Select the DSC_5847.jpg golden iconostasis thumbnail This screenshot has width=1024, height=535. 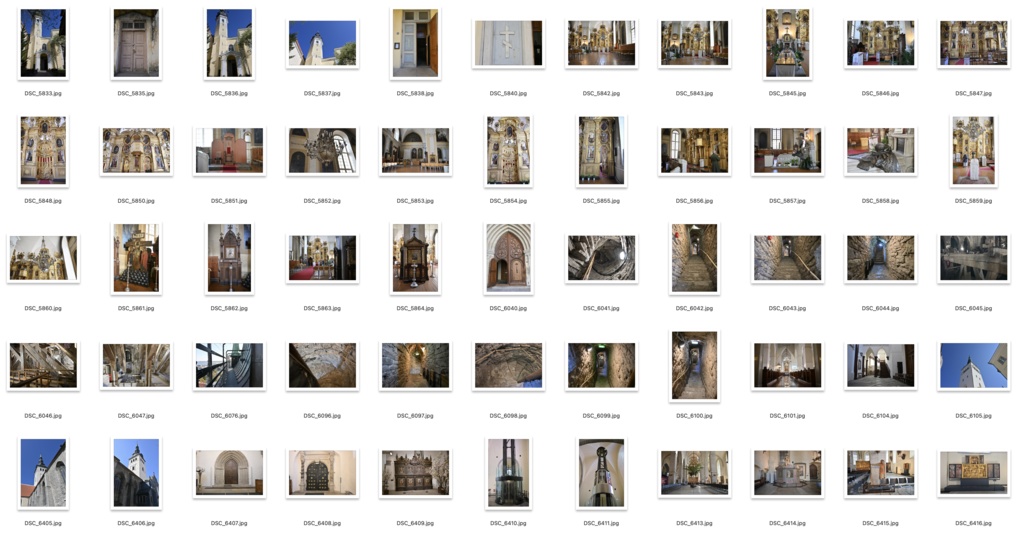click(974, 43)
